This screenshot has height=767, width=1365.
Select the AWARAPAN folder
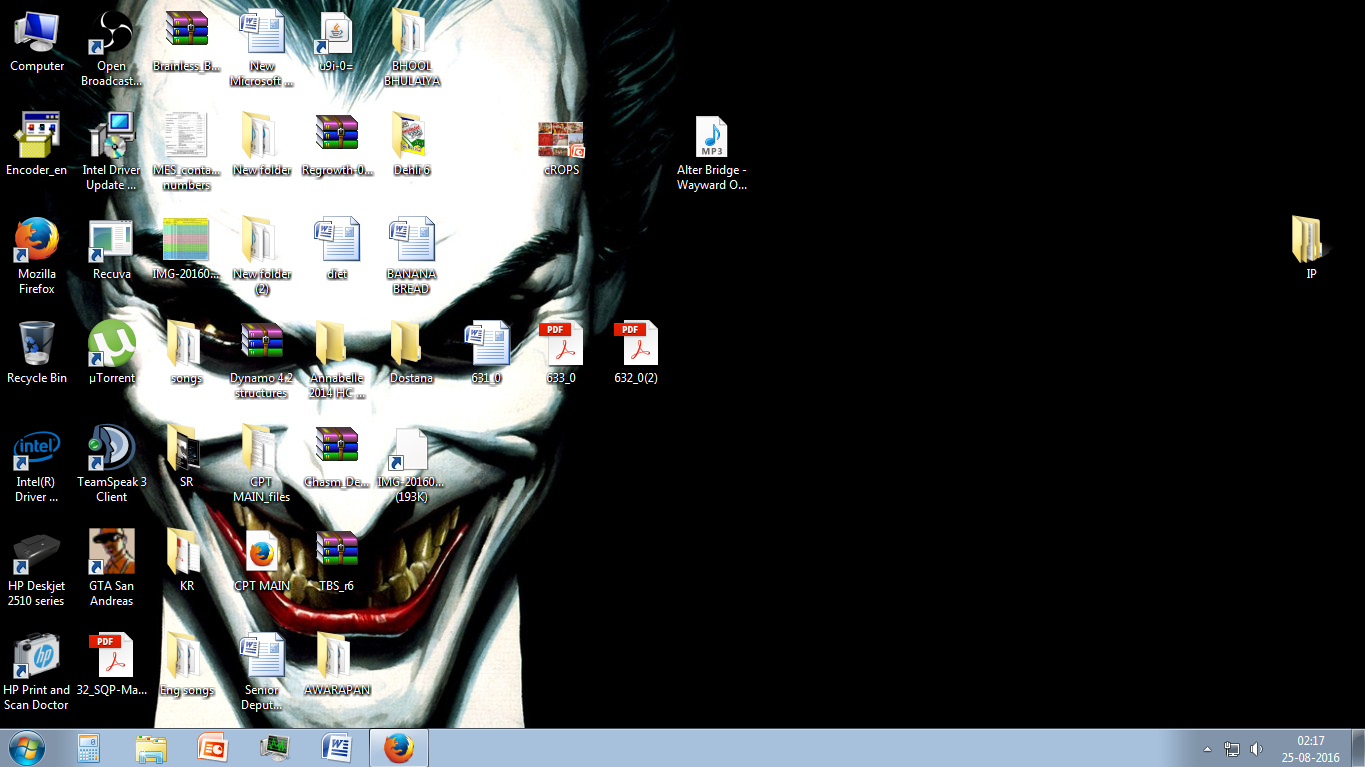[x=337, y=665]
